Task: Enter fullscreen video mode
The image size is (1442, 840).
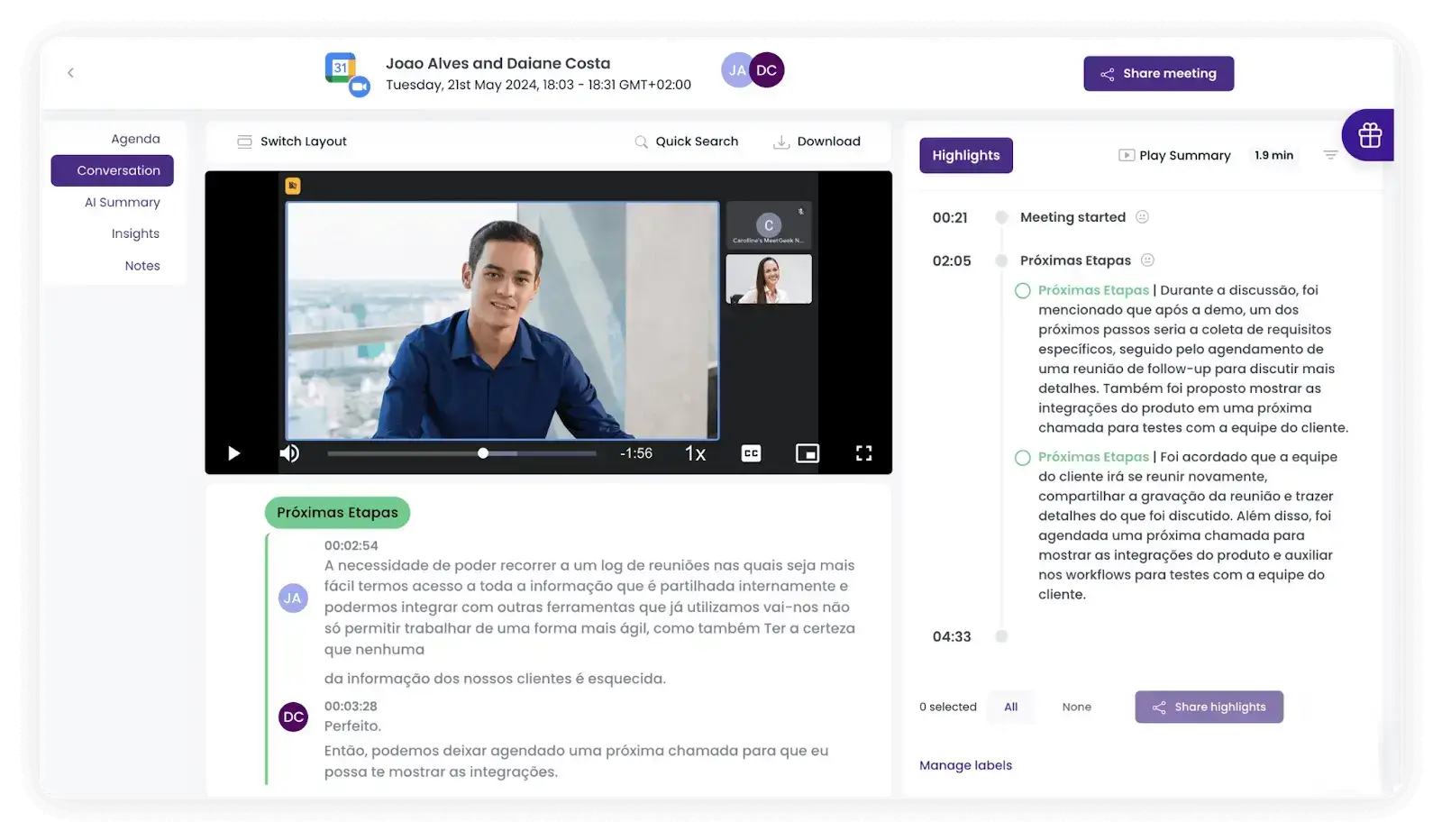Action: click(x=863, y=453)
